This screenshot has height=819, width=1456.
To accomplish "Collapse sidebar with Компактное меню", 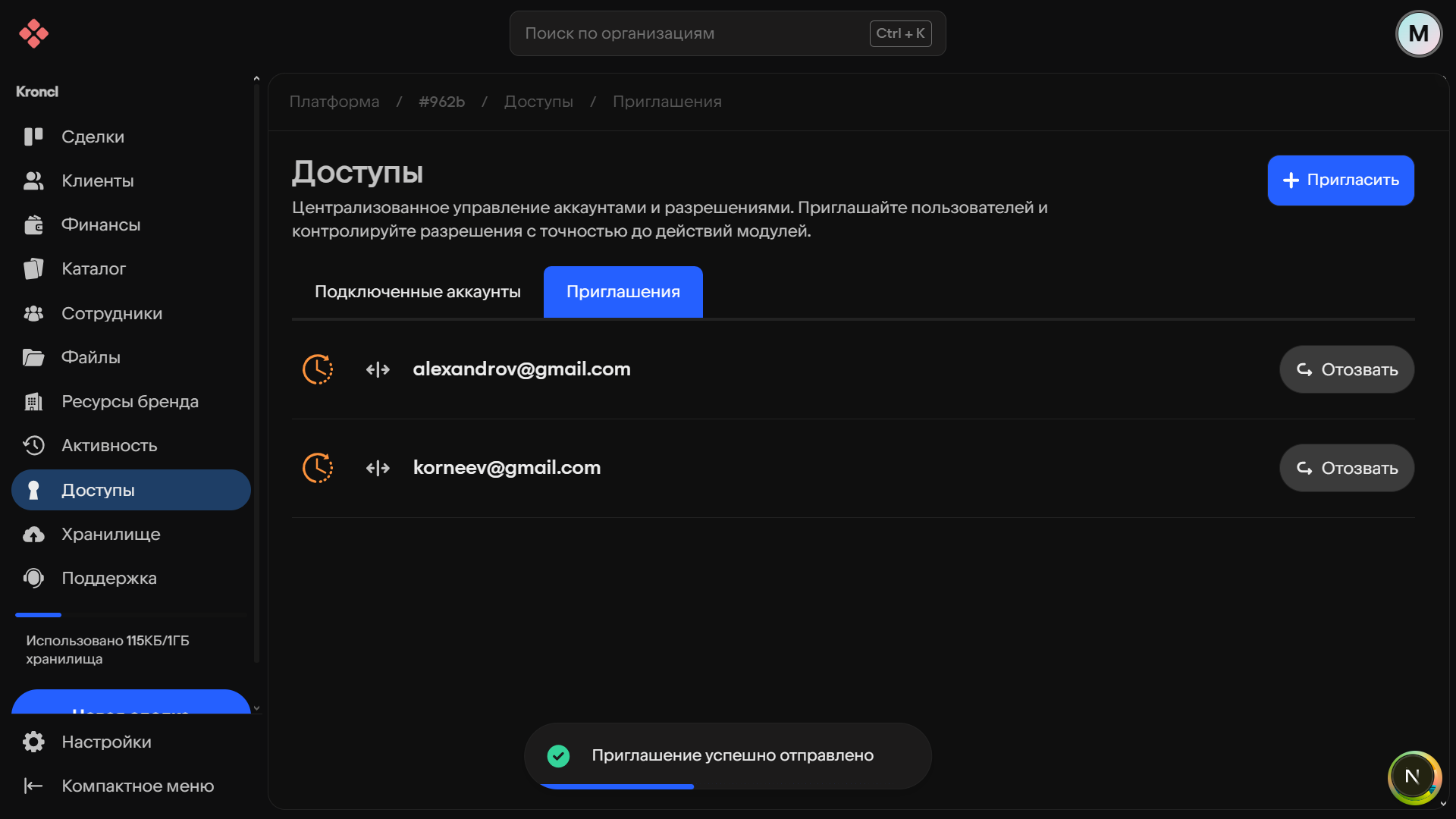I will point(137,786).
